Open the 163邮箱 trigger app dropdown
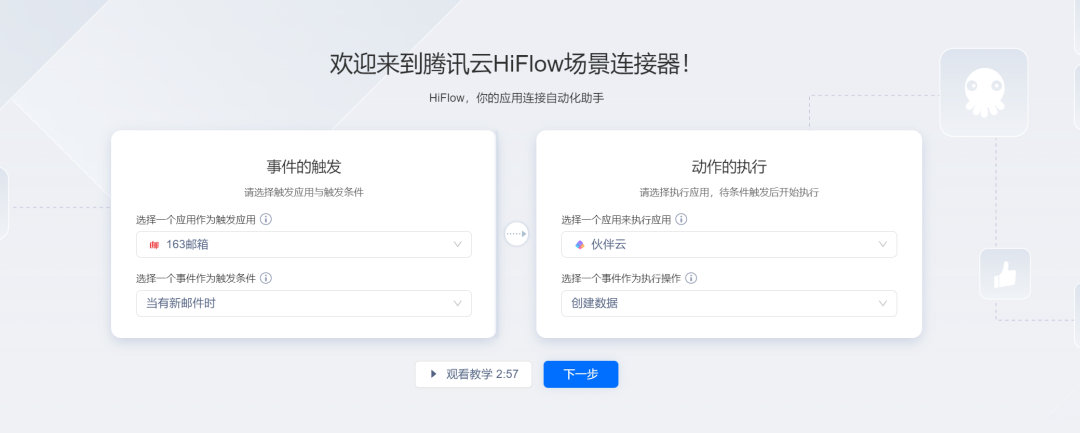The height and width of the screenshot is (433, 1080). pyautogui.click(x=304, y=244)
